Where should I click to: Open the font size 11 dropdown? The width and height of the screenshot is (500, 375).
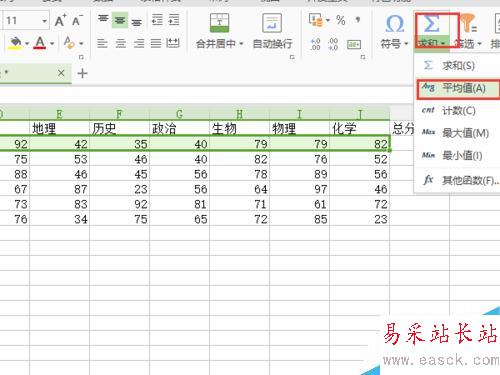(44, 21)
